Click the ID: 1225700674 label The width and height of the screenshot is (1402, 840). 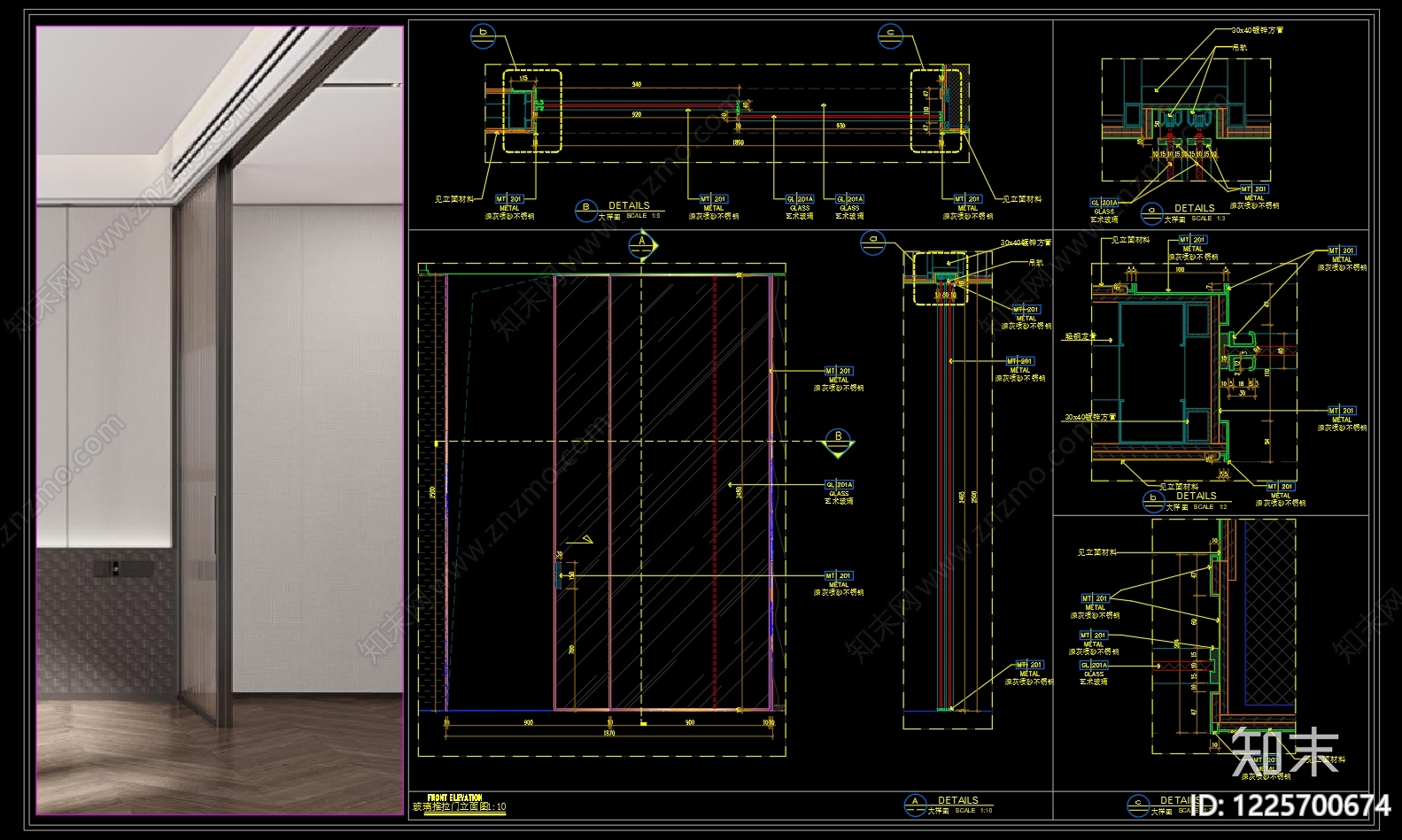coord(1292,805)
